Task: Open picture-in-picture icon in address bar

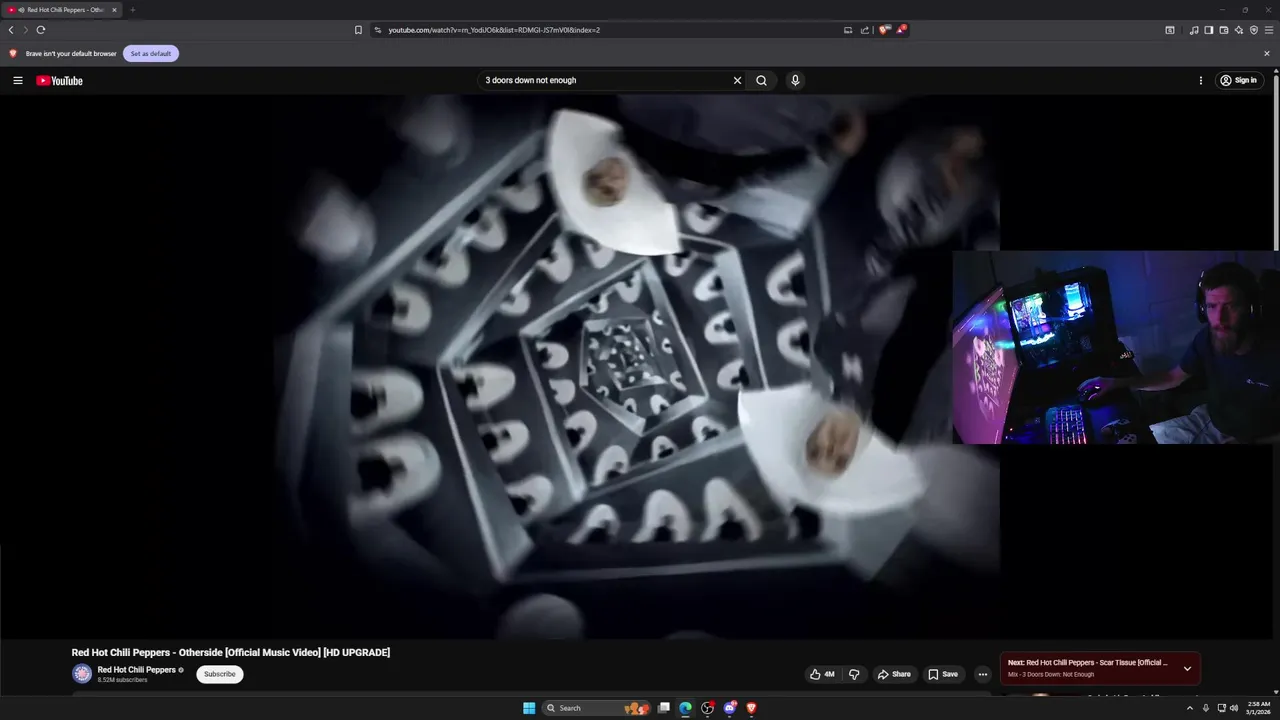Action: (848, 30)
